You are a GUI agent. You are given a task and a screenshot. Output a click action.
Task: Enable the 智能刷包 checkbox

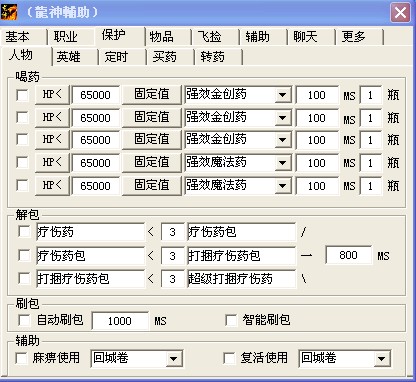(x=231, y=320)
